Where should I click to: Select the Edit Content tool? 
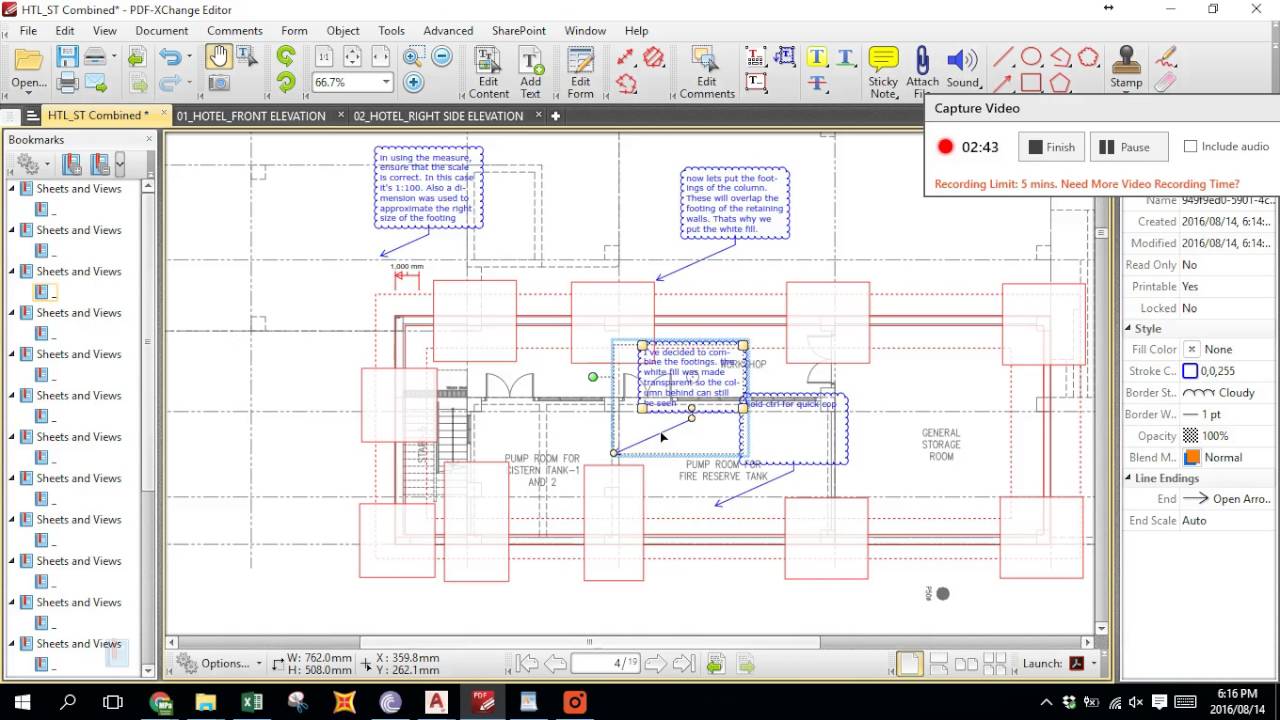488,72
